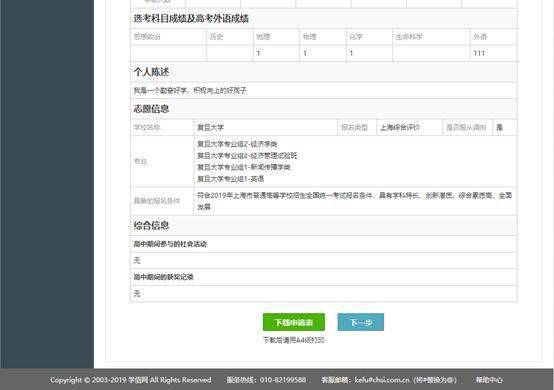Click the 志愿信息 section heading
This screenshot has width=554, height=390.
point(151,109)
